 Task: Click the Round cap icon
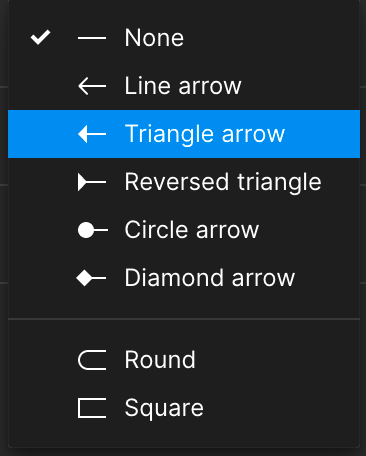(92, 360)
